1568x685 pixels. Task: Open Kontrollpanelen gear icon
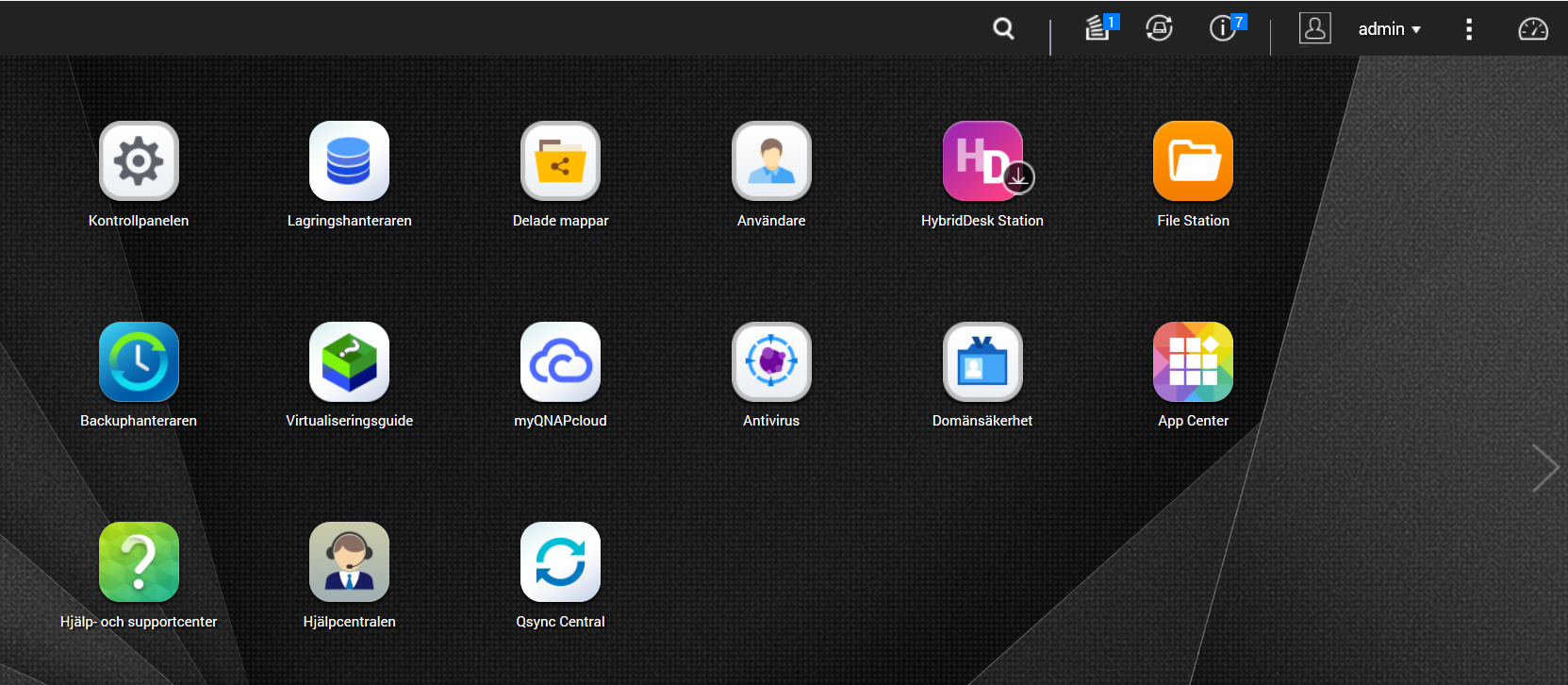coord(139,161)
